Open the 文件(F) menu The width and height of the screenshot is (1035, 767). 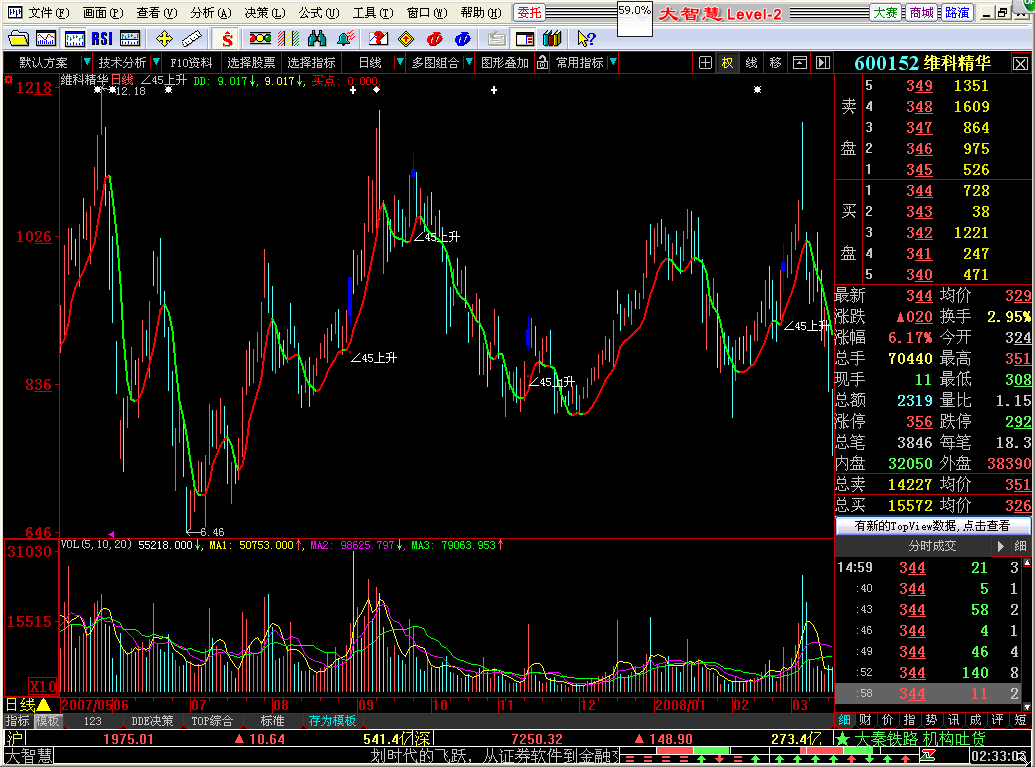48,13
